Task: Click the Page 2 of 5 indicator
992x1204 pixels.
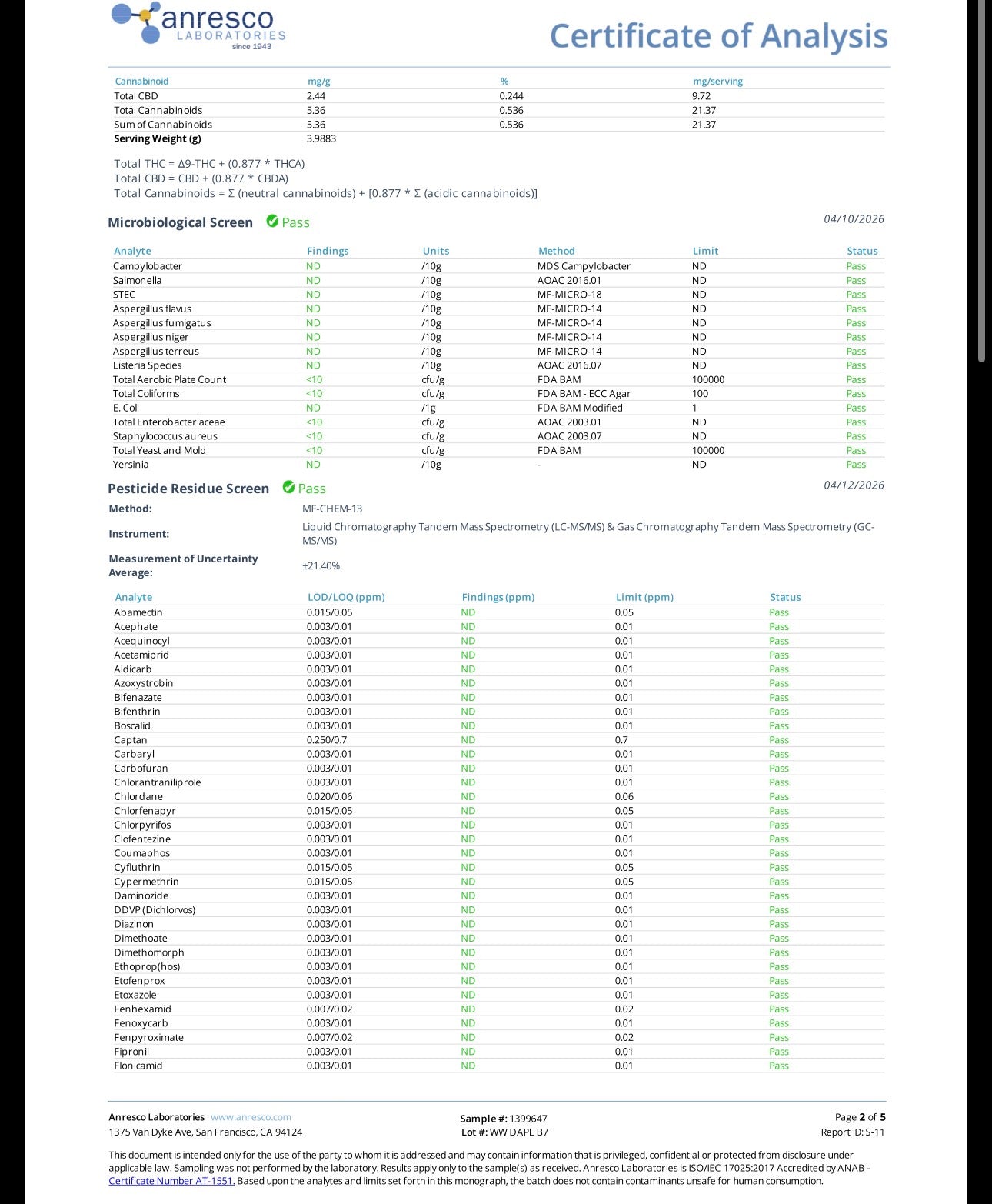Action: click(x=860, y=1117)
